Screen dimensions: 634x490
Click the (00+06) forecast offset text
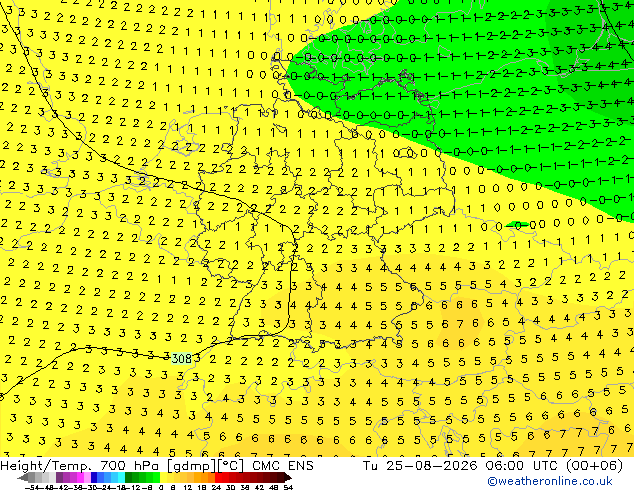pos(594,466)
